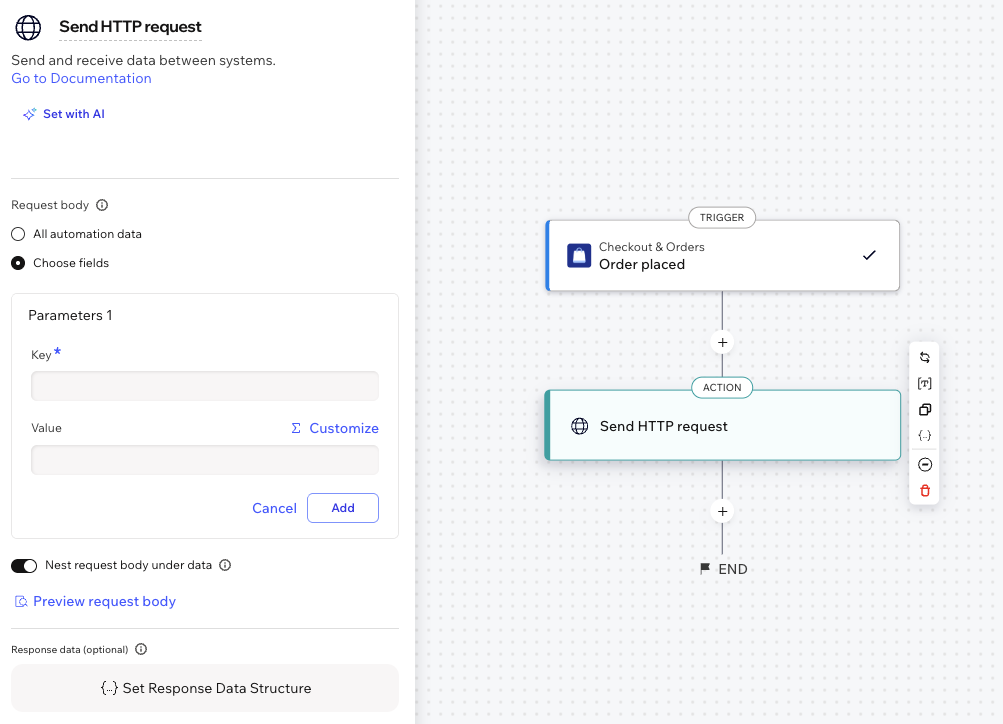
Task: Click the globe icon beside Send HTTP request title
Action: (28, 28)
